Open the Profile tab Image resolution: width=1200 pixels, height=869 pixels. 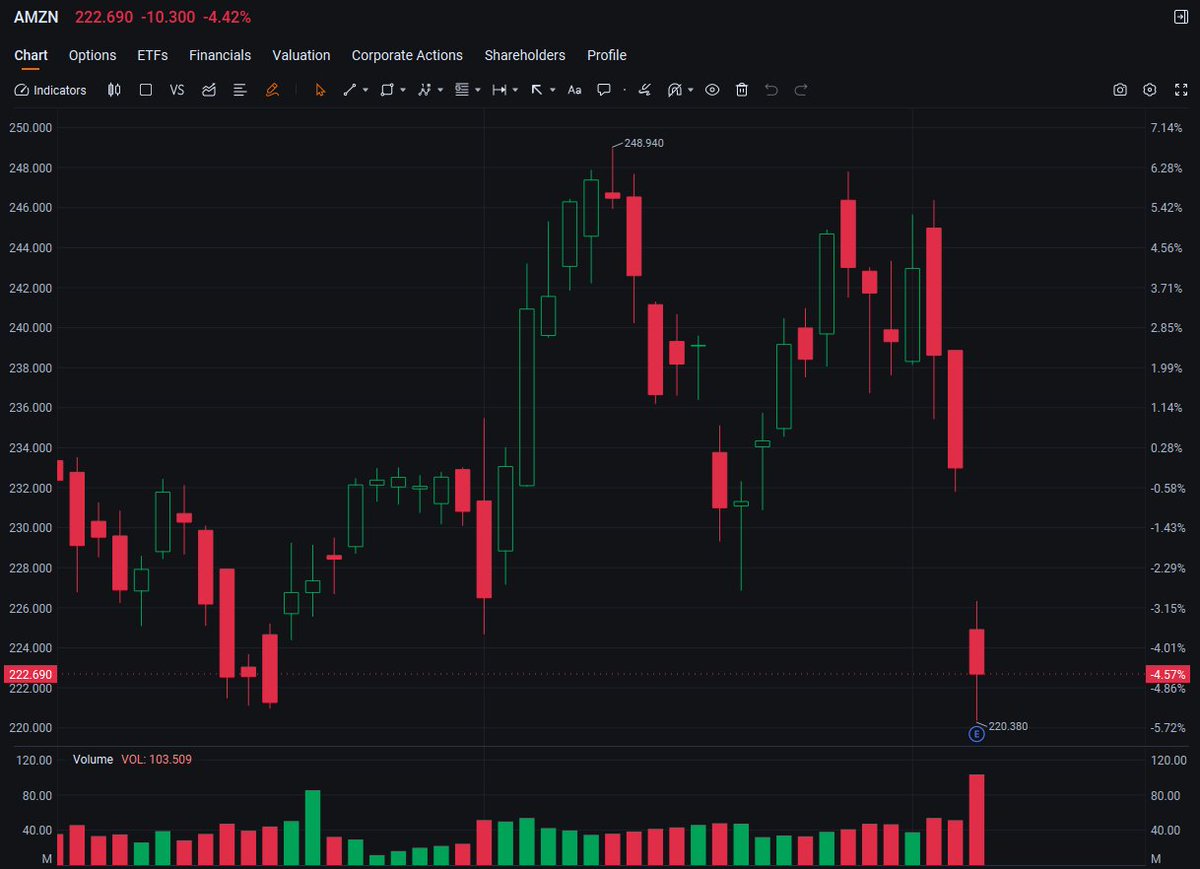[x=607, y=55]
